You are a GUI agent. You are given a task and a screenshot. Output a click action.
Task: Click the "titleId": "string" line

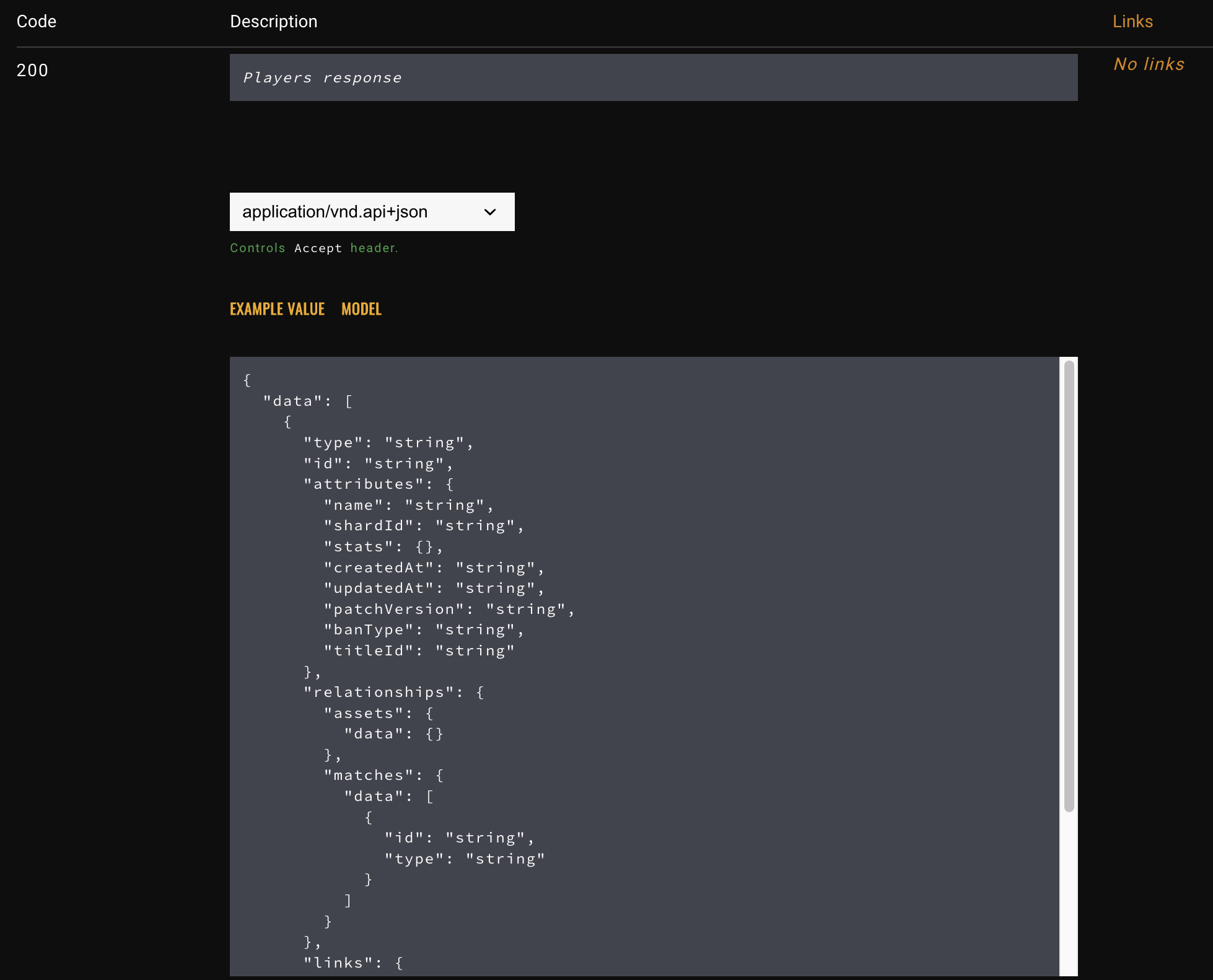tap(419, 650)
